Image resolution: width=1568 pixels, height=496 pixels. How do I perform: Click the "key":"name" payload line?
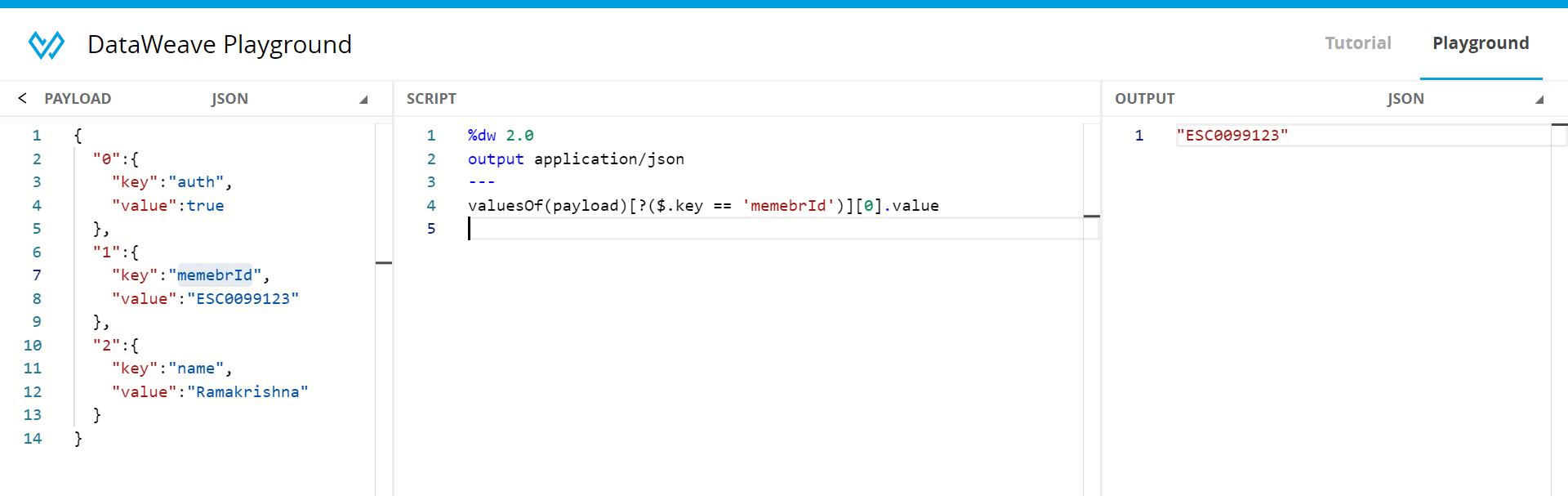click(x=171, y=369)
